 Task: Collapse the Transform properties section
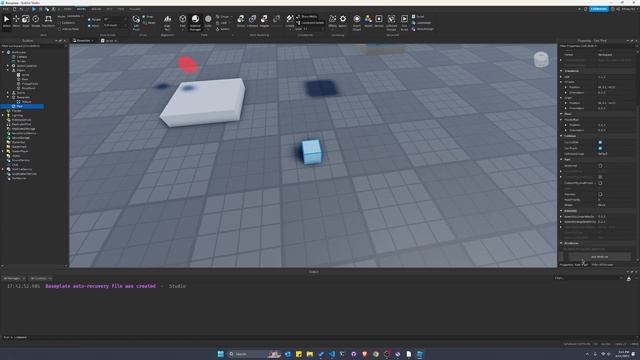(561, 71)
